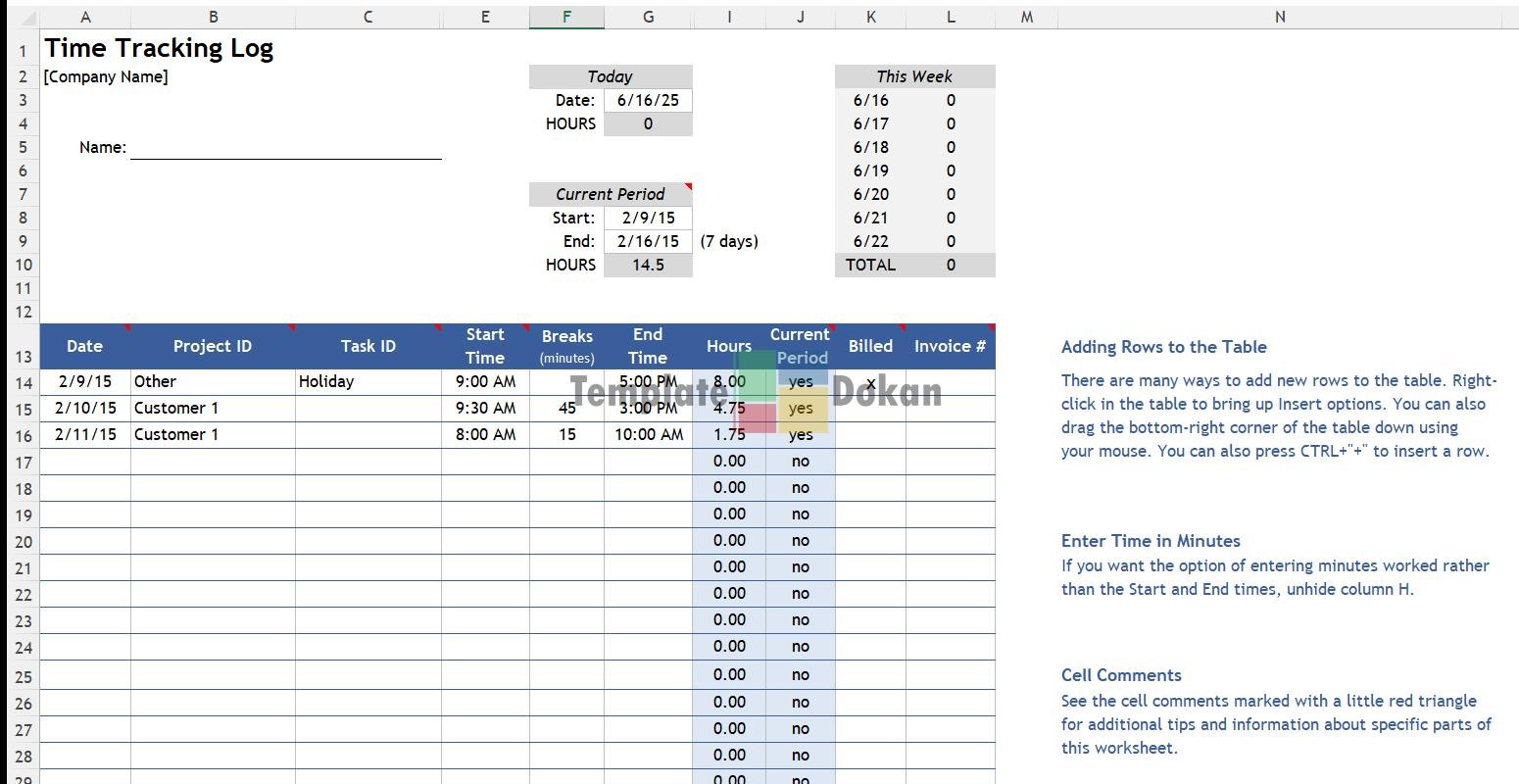Click the Today date cell 6/16/25
Screen dimensions: 1519x784
(648, 100)
